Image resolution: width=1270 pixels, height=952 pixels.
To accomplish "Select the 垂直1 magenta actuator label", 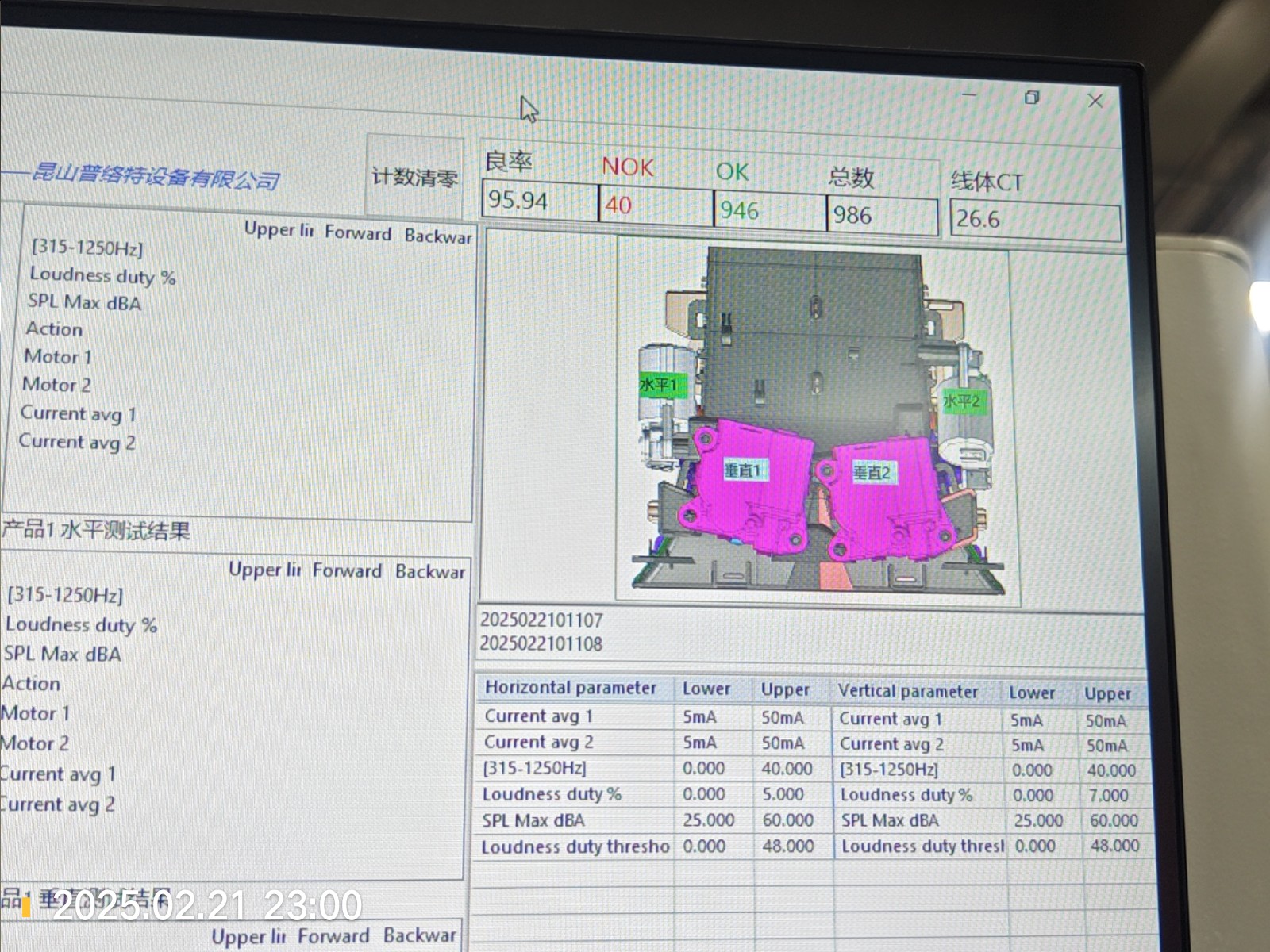I will tap(743, 470).
